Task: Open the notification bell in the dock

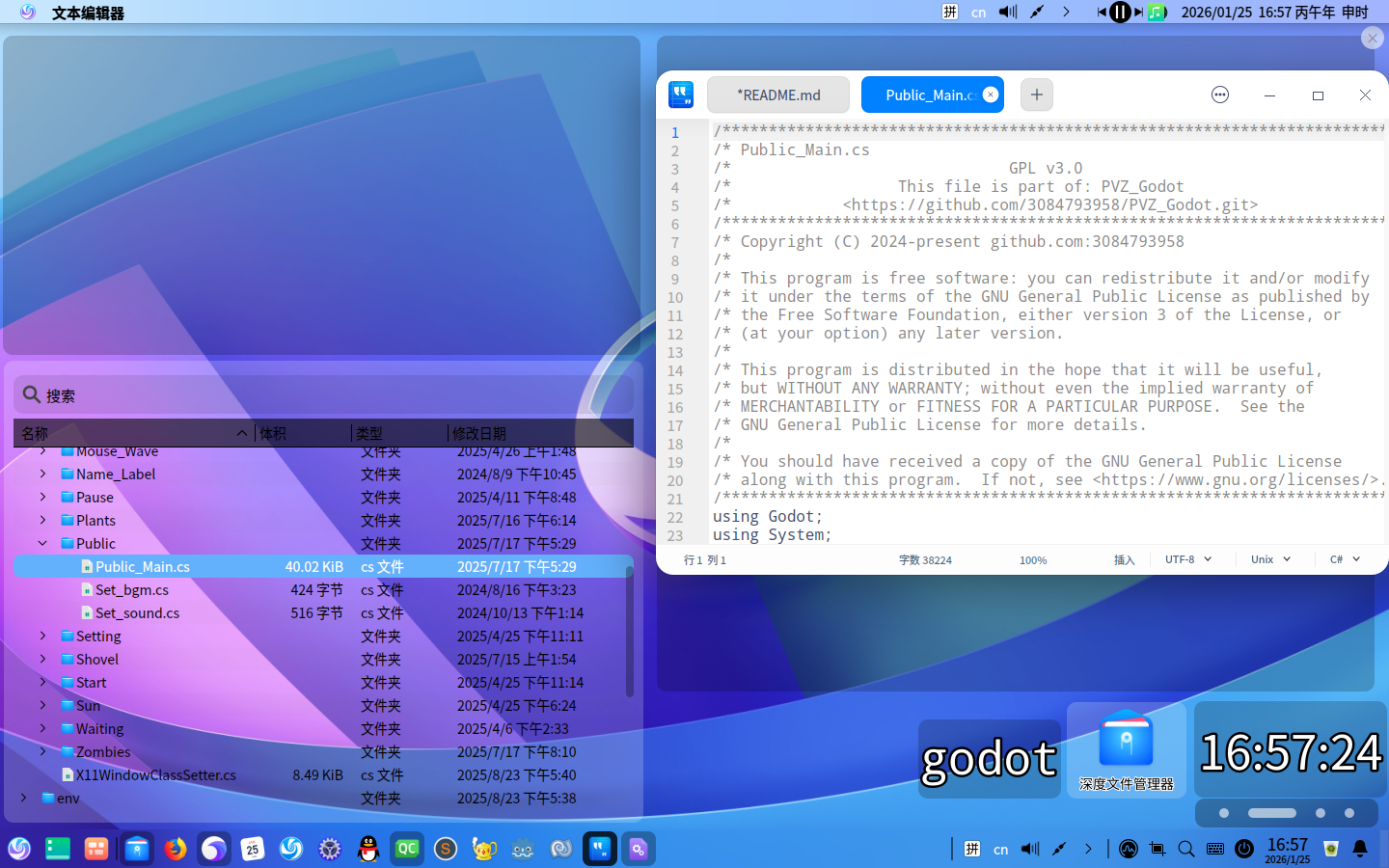Action: pyautogui.click(x=1360, y=849)
